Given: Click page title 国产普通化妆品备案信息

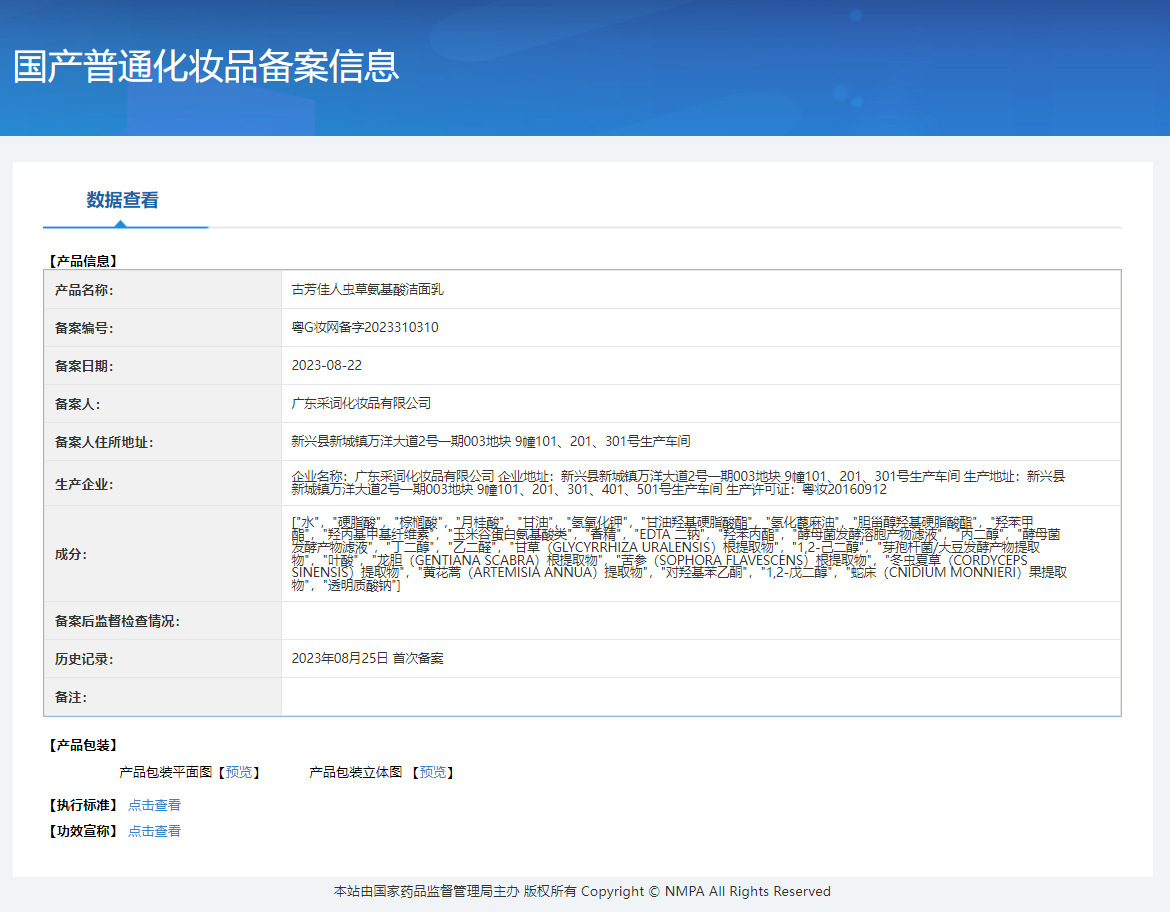Looking at the screenshot, I should (x=206, y=66).
